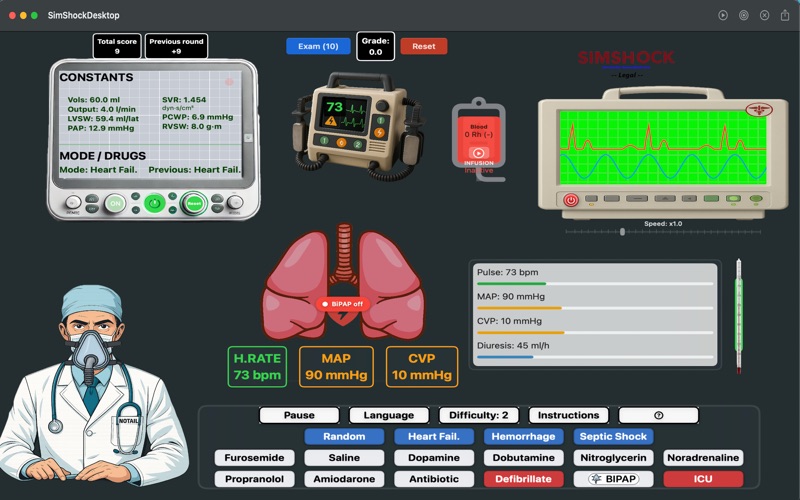Start the blood bag infusion play button

coord(479,153)
